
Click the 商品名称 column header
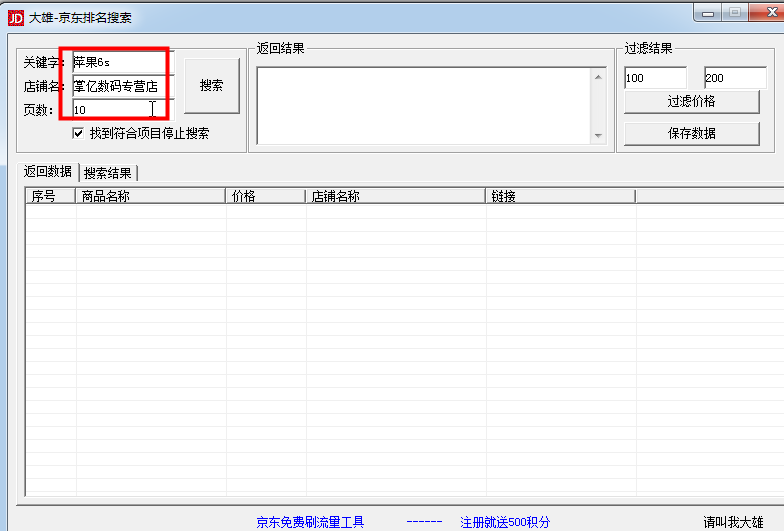150,196
